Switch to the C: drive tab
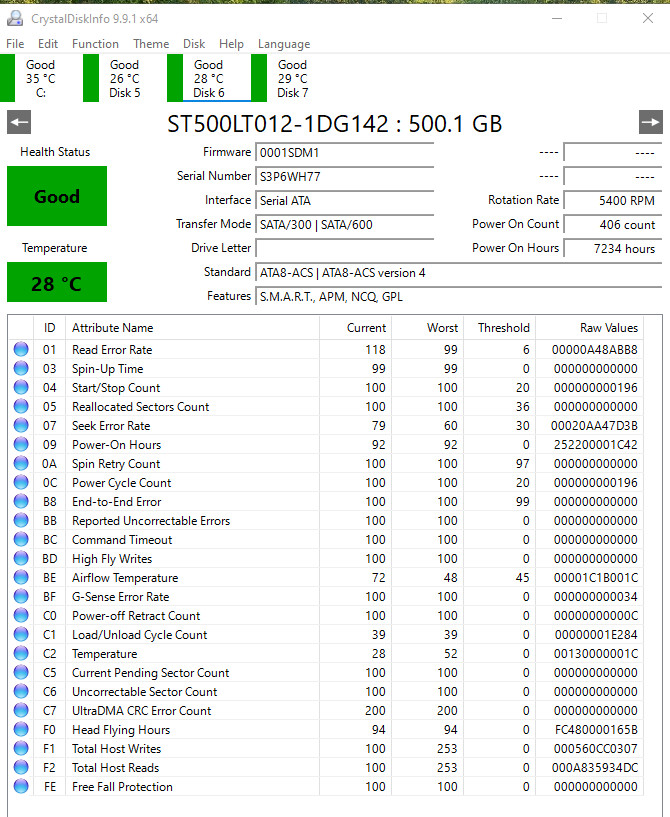The height and width of the screenshot is (817, 670). coord(41,79)
